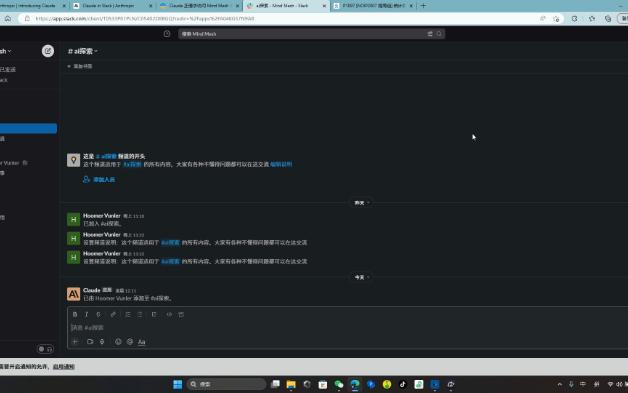Click the Claude sender name in the last message
628x393 pixels.
(x=92, y=290)
